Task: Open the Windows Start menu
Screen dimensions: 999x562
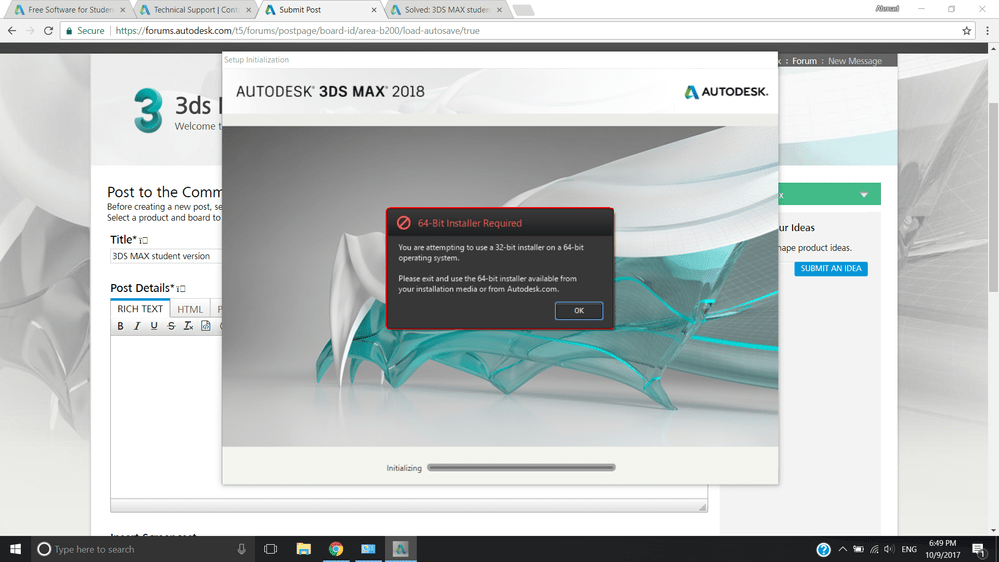Action: coord(15,549)
